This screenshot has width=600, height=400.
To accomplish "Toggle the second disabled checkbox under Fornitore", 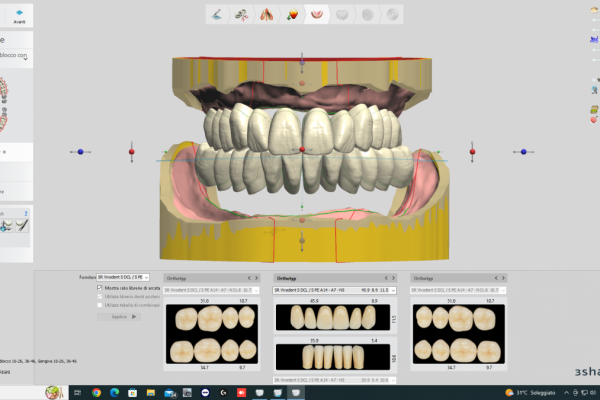I will pyautogui.click(x=100, y=296).
